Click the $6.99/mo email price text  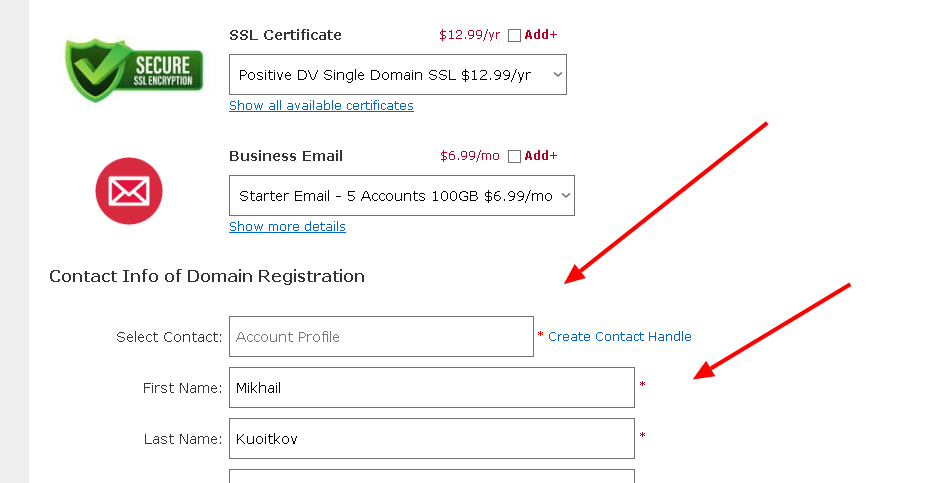coord(469,156)
